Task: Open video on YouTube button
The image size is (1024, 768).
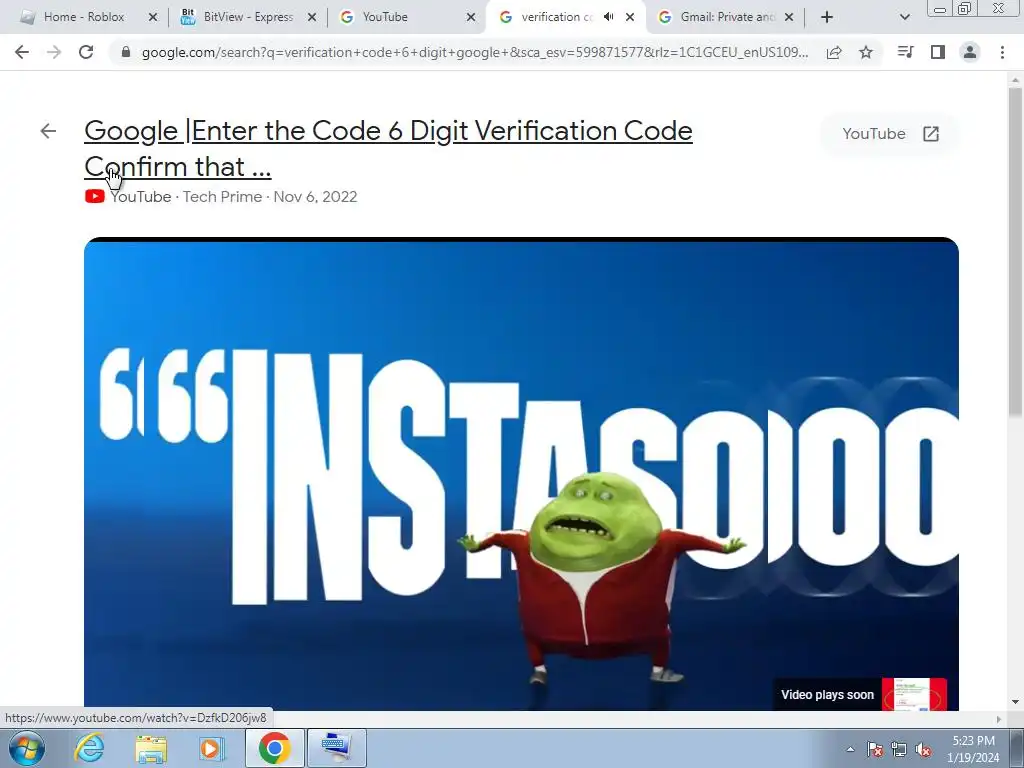Action: (x=890, y=134)
